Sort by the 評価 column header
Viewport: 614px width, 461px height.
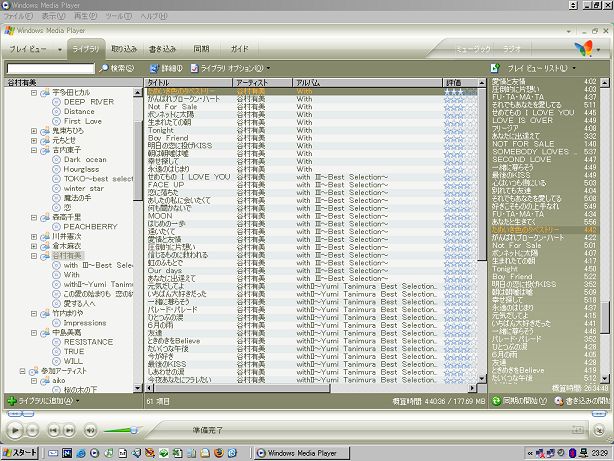pyautogui.click(x=460, y=83)
